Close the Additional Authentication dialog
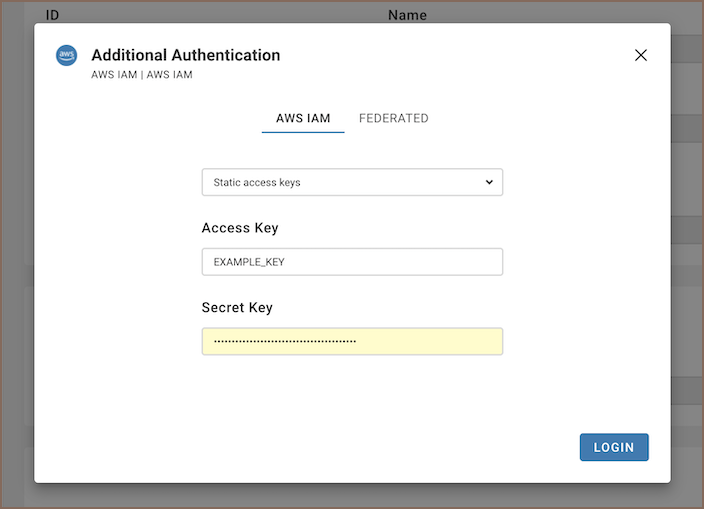Viewport: 704px width, 509px height. (641, 55)
